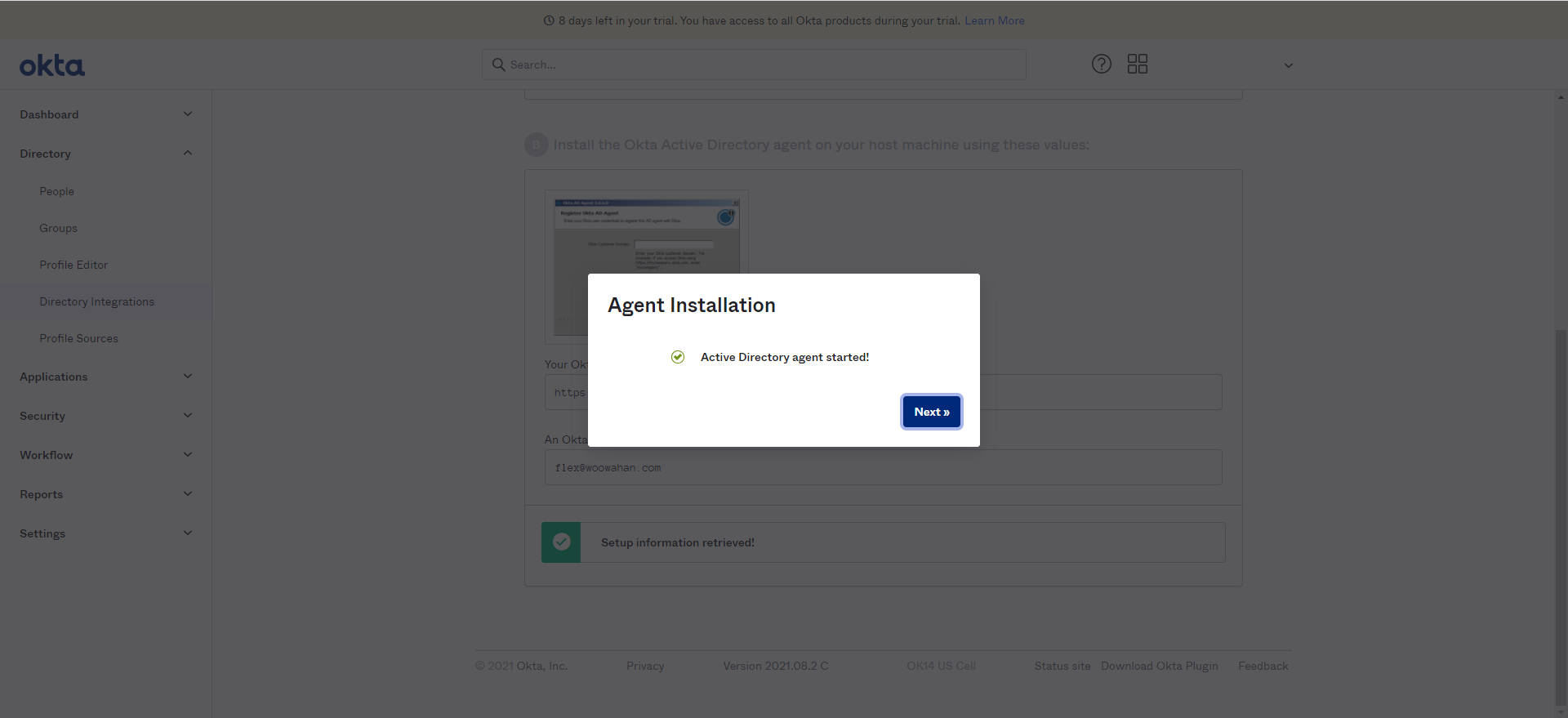
Task: Open Profile Editor in the sidebar
Action: point(73,265)
